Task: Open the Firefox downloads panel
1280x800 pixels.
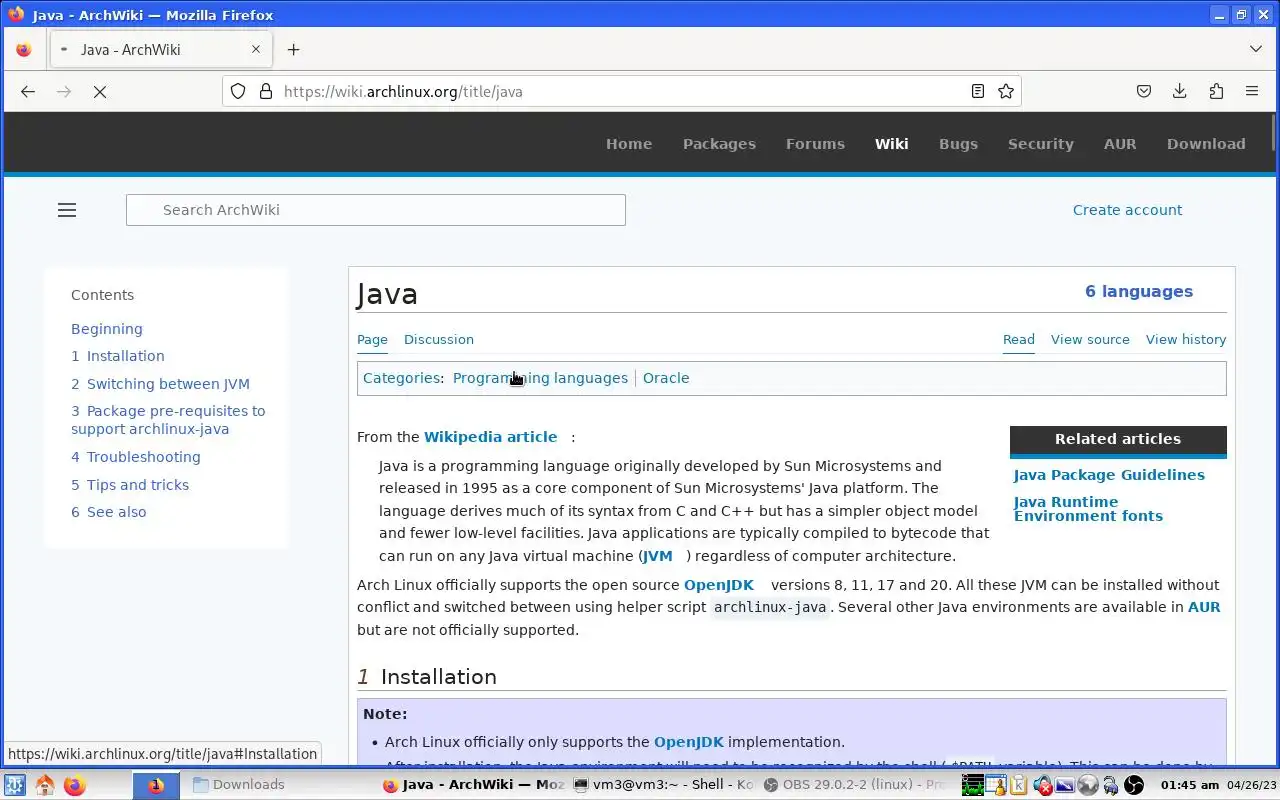Action: tap(1180, 91)
